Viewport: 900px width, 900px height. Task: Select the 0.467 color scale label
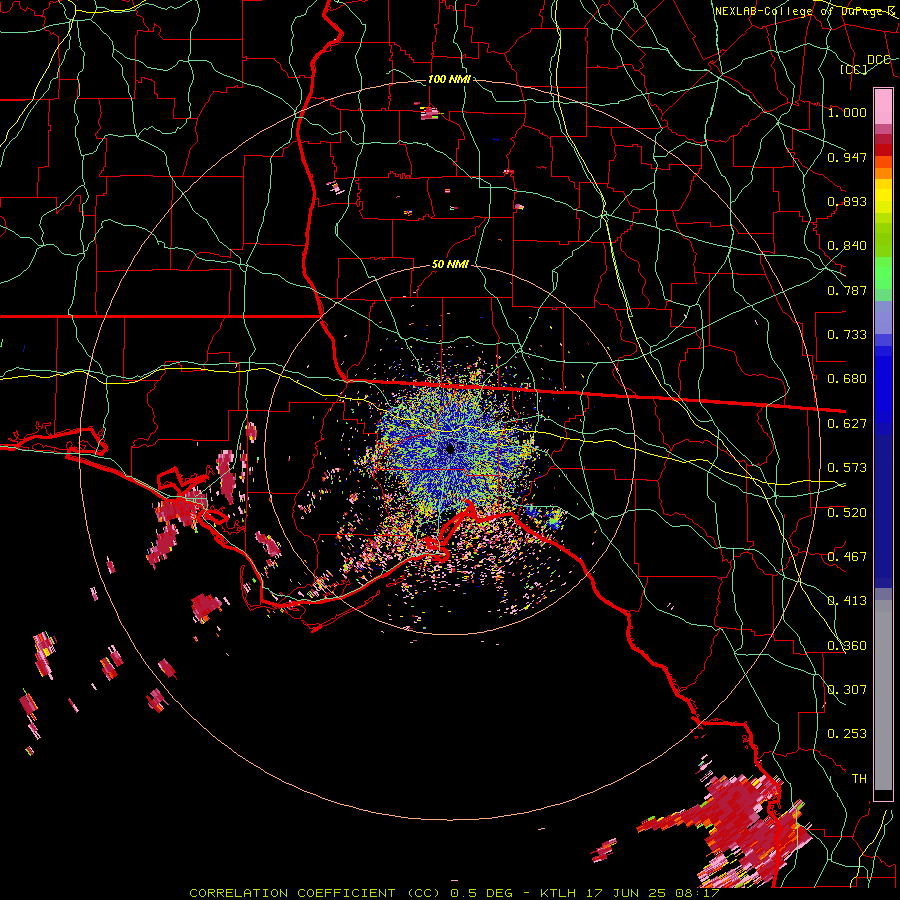coord(847,557)
